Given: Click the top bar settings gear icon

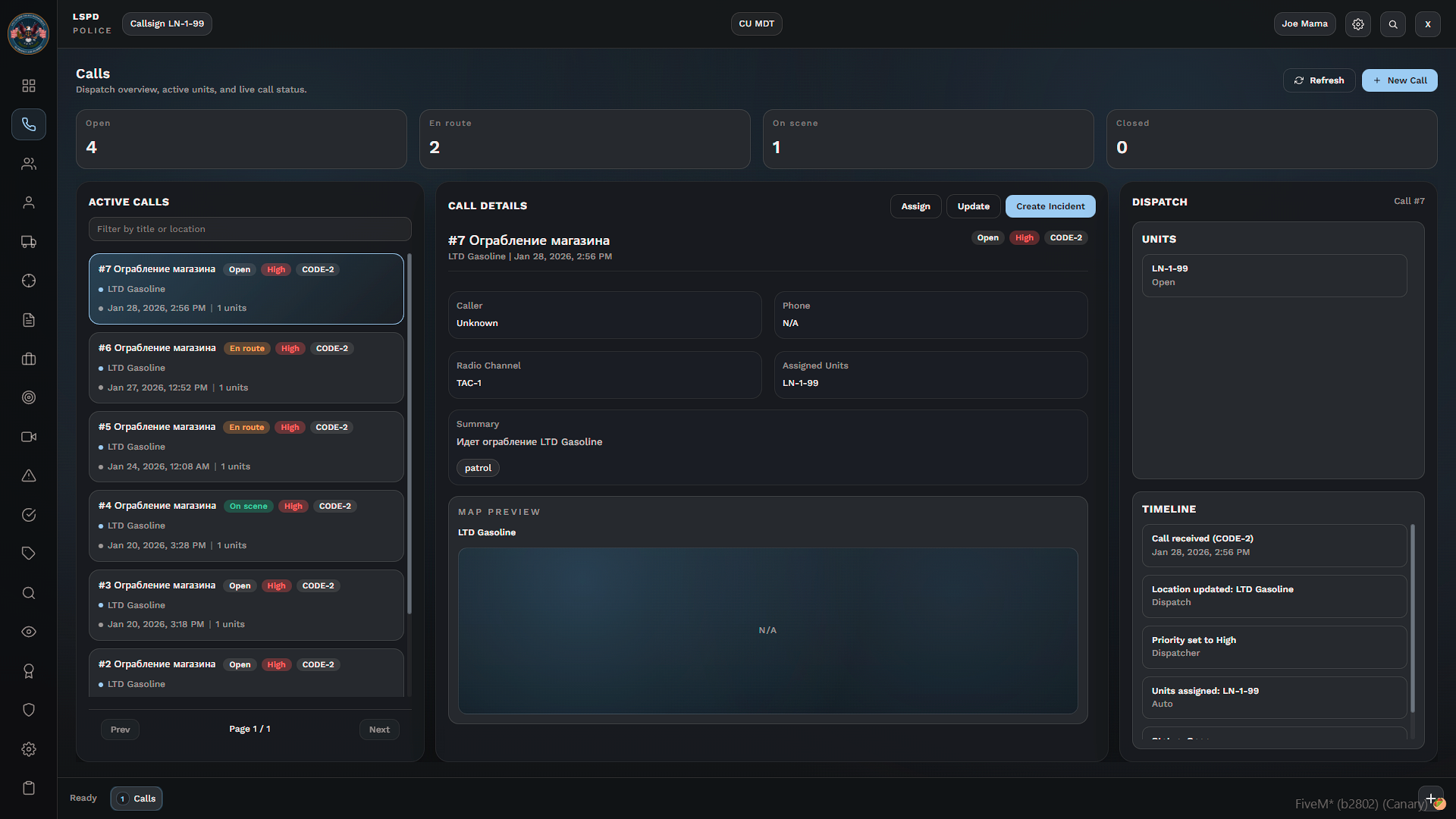Looking at the screenshot, I should click(1358, 24).
